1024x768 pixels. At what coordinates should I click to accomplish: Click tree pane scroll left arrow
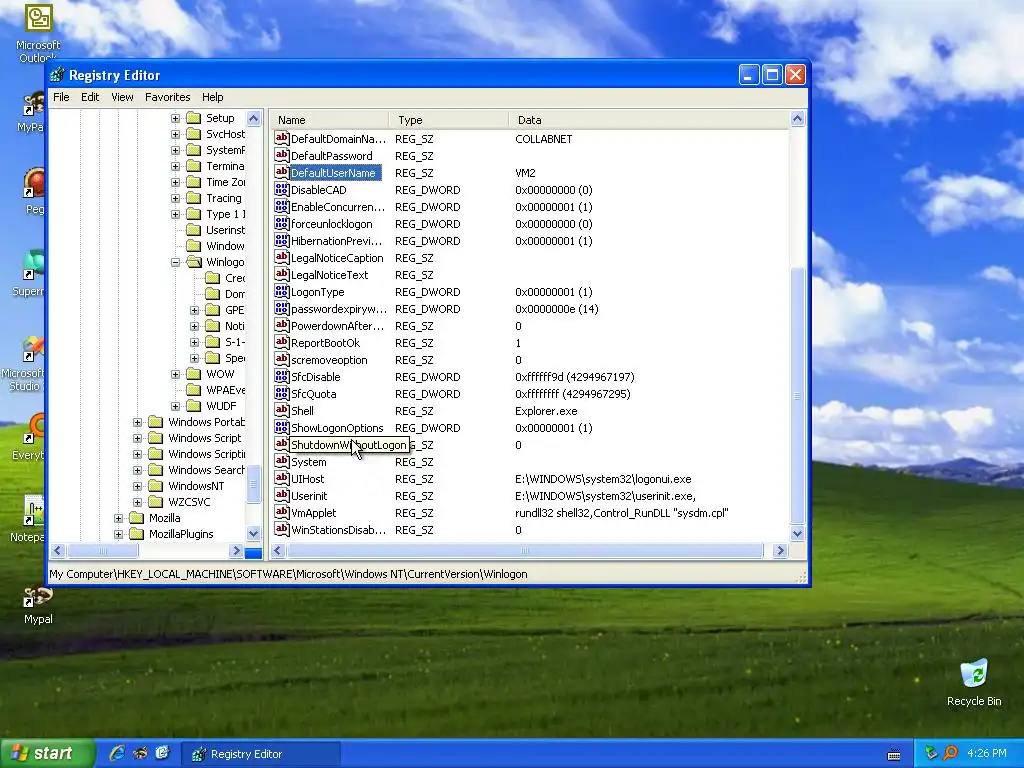point(57,551)
